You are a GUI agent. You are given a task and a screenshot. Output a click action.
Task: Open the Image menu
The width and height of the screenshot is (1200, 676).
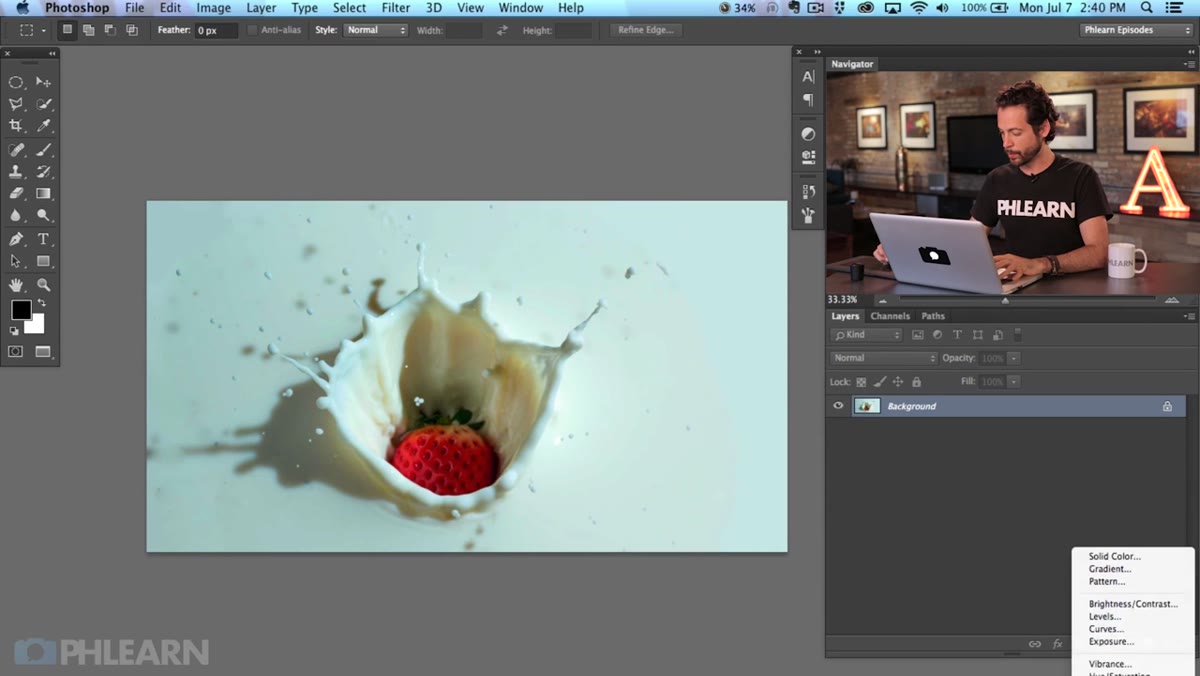point(213,8)
